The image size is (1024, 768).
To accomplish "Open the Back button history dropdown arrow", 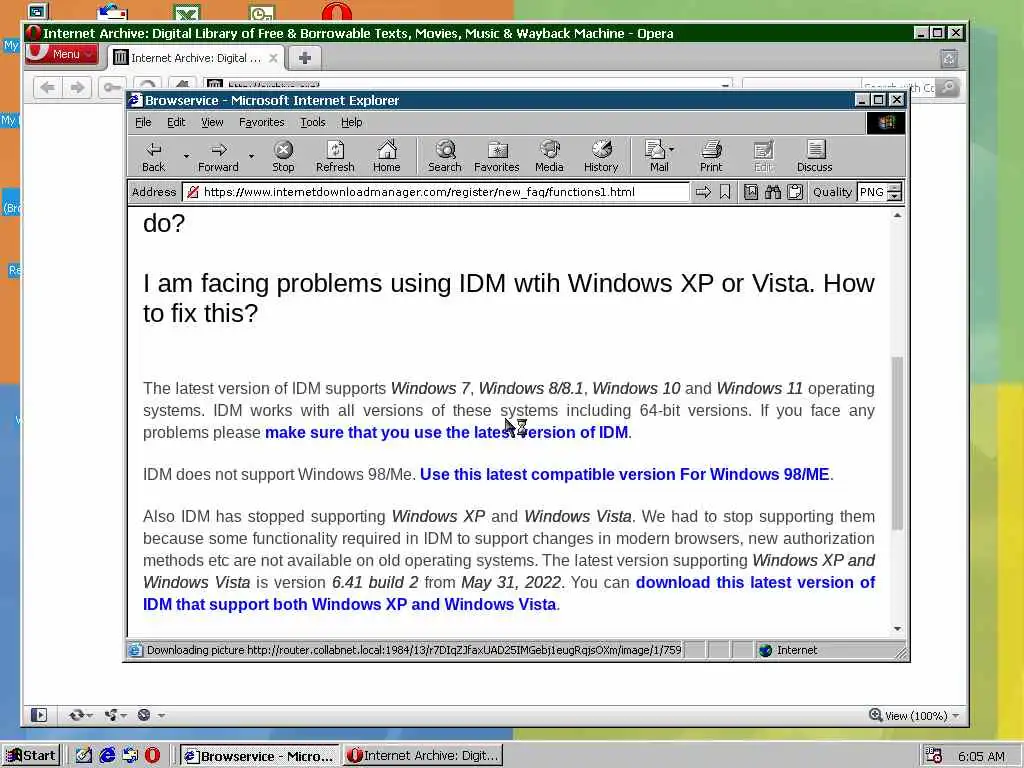I will pyautogui.click(x=186, y=157).
